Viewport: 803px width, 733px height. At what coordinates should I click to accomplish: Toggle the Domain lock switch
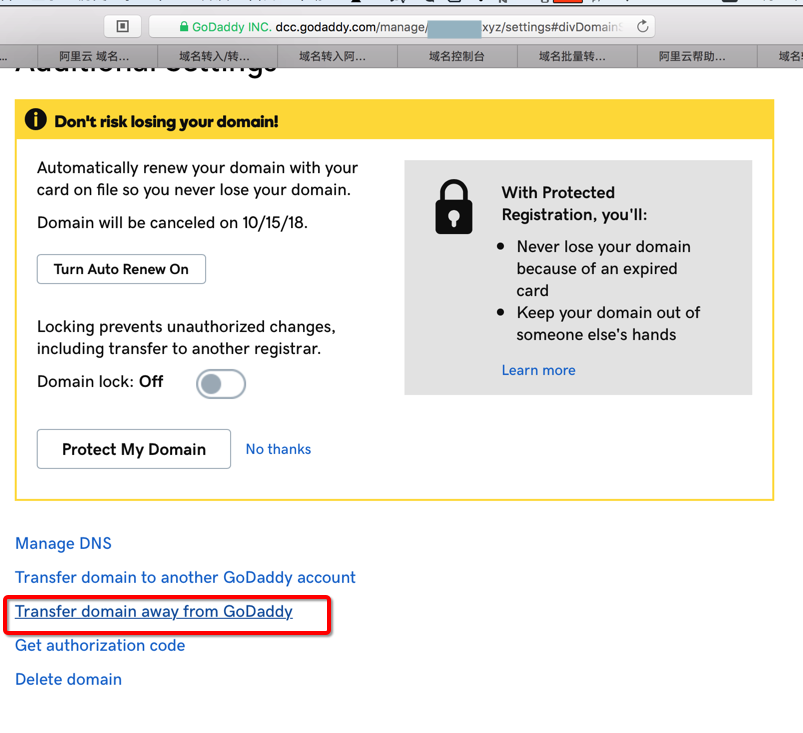(x=221, y=384)
